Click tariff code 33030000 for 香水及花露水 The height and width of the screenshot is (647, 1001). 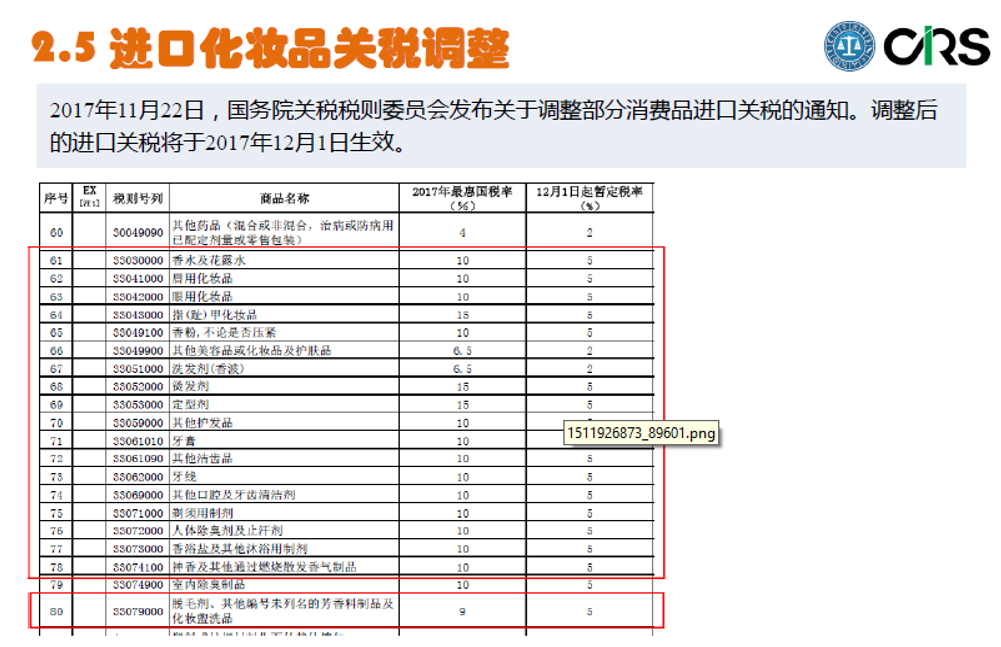coord(136,261)
